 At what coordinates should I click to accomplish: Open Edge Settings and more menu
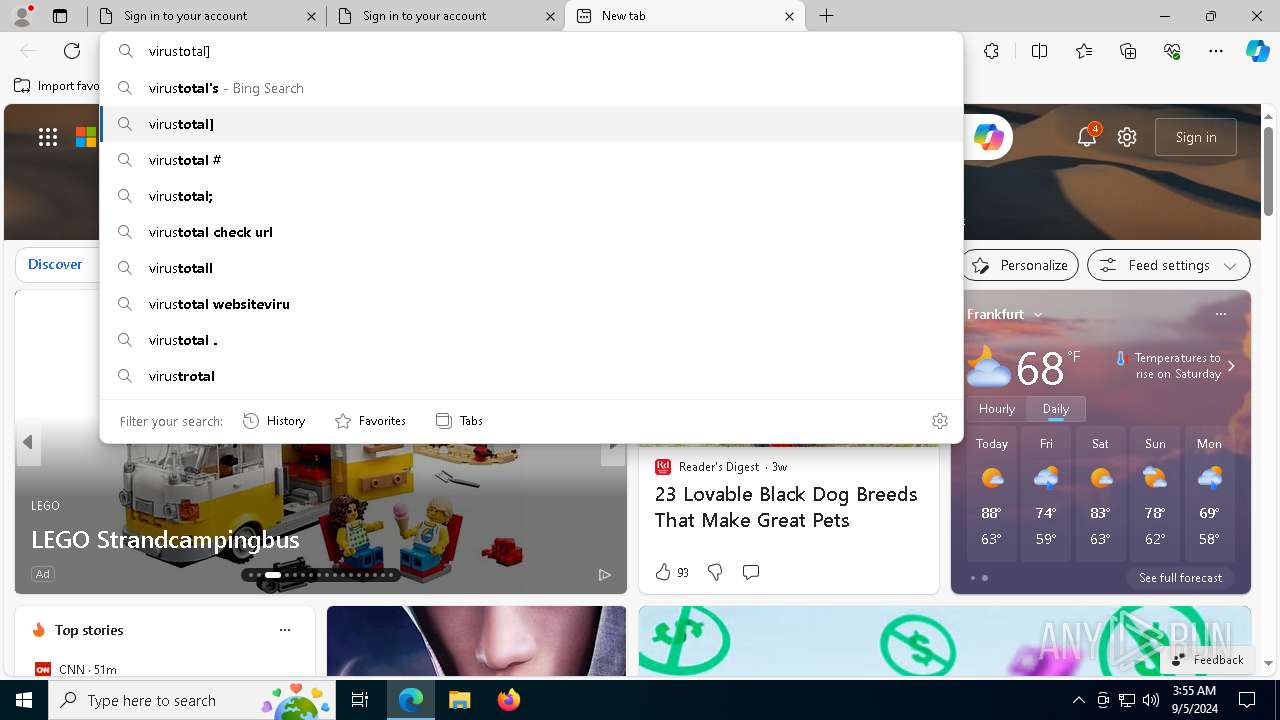[x=1216, y=51]
